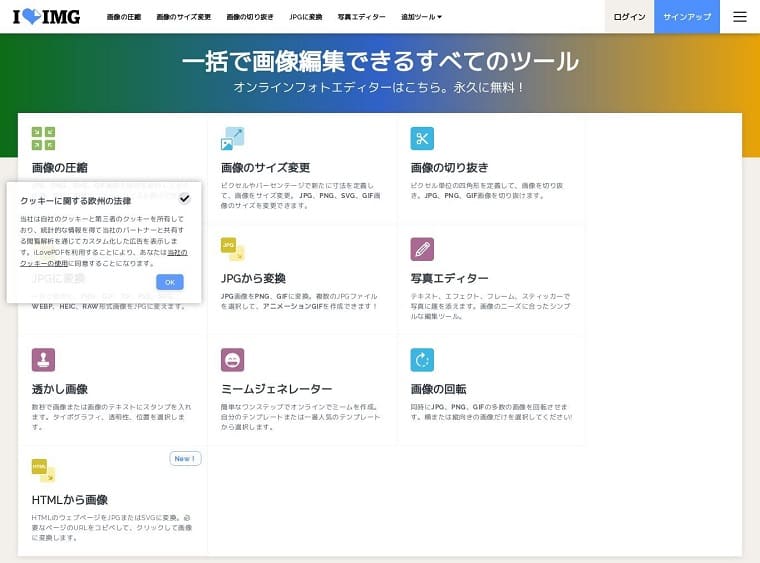Open 追加ツール dropdown menu
The image size is (760, 563).
pyautogui.click(x=421, y=17)
